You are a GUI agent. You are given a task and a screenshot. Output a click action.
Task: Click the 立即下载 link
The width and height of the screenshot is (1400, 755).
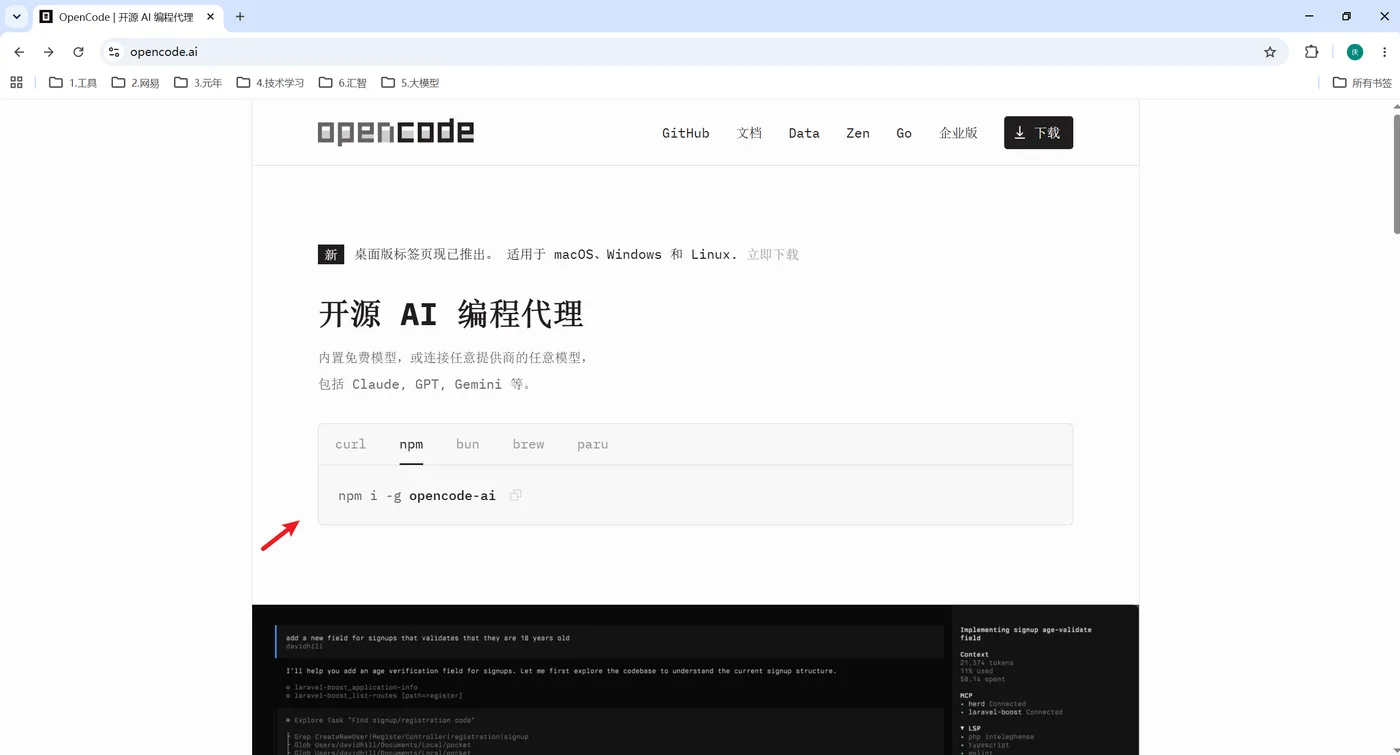point(773,254)
